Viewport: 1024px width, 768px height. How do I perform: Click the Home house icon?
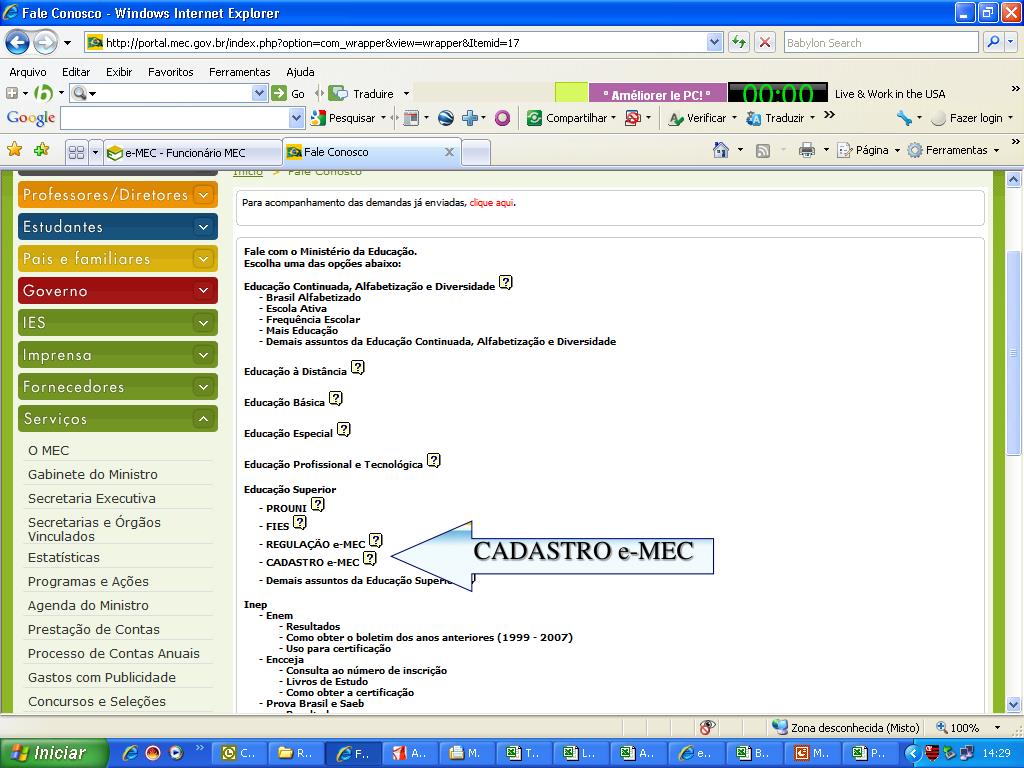pyautogui.click(x=721, y=150)
